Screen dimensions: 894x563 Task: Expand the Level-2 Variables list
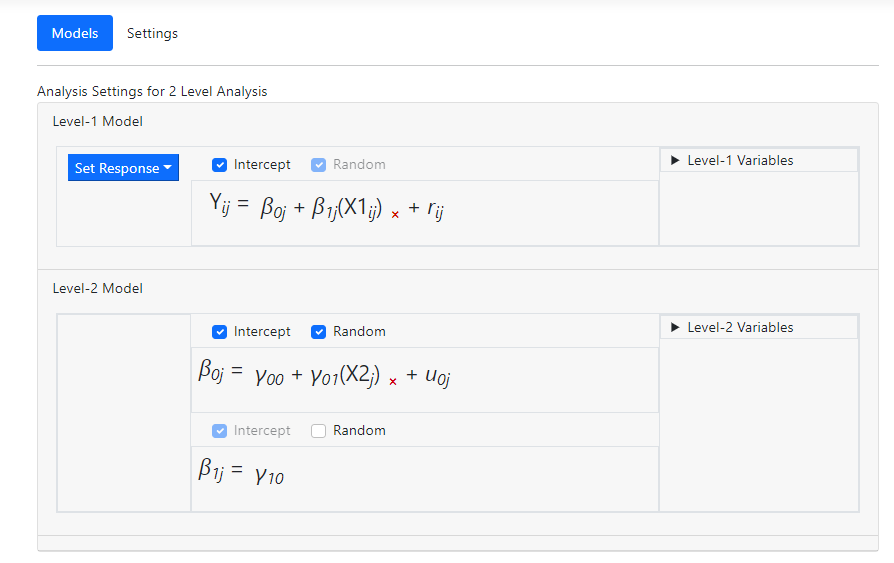tap(740, 327)
